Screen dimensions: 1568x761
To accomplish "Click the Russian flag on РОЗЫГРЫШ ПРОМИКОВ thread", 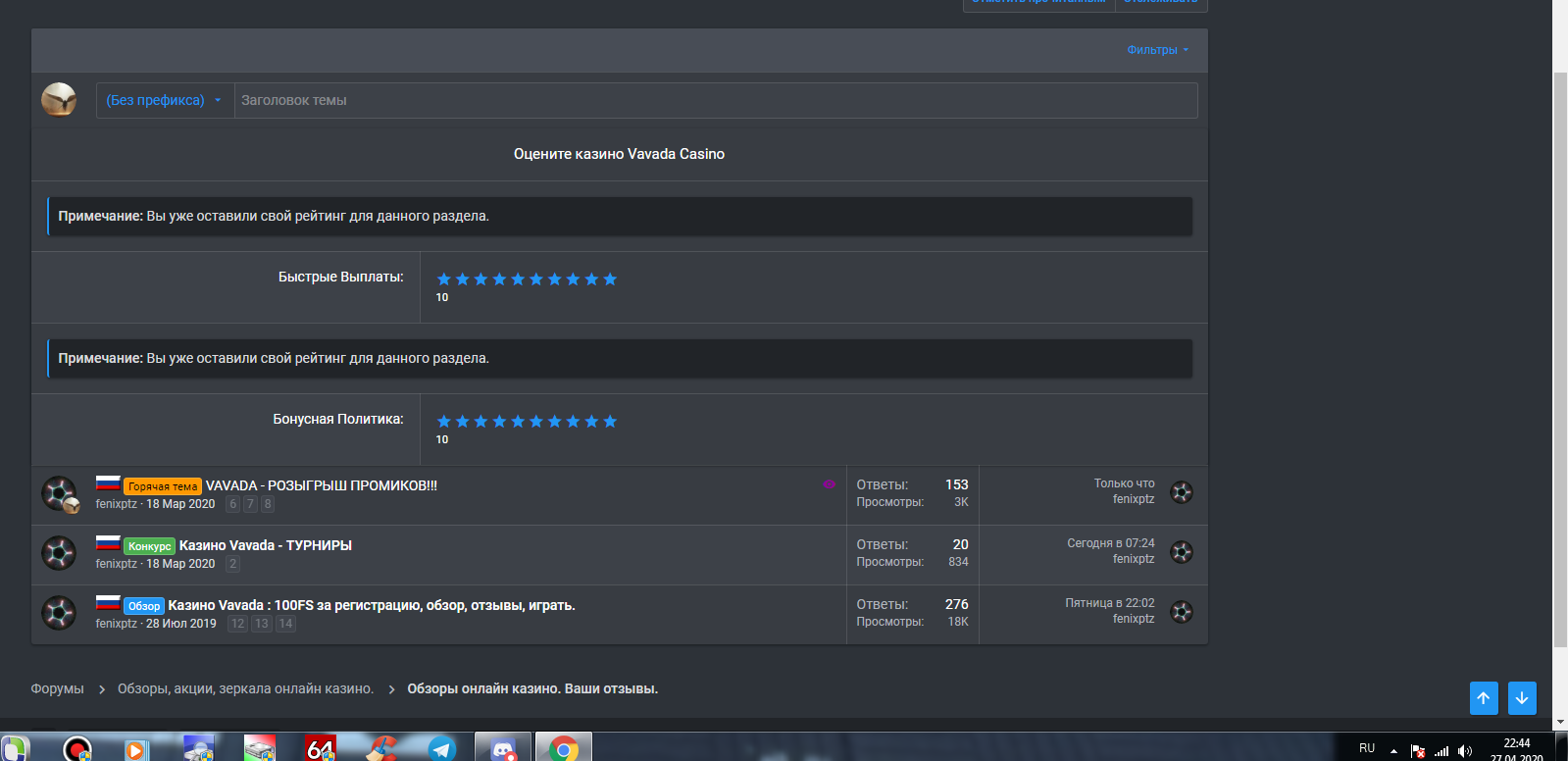I will [108, 482].
